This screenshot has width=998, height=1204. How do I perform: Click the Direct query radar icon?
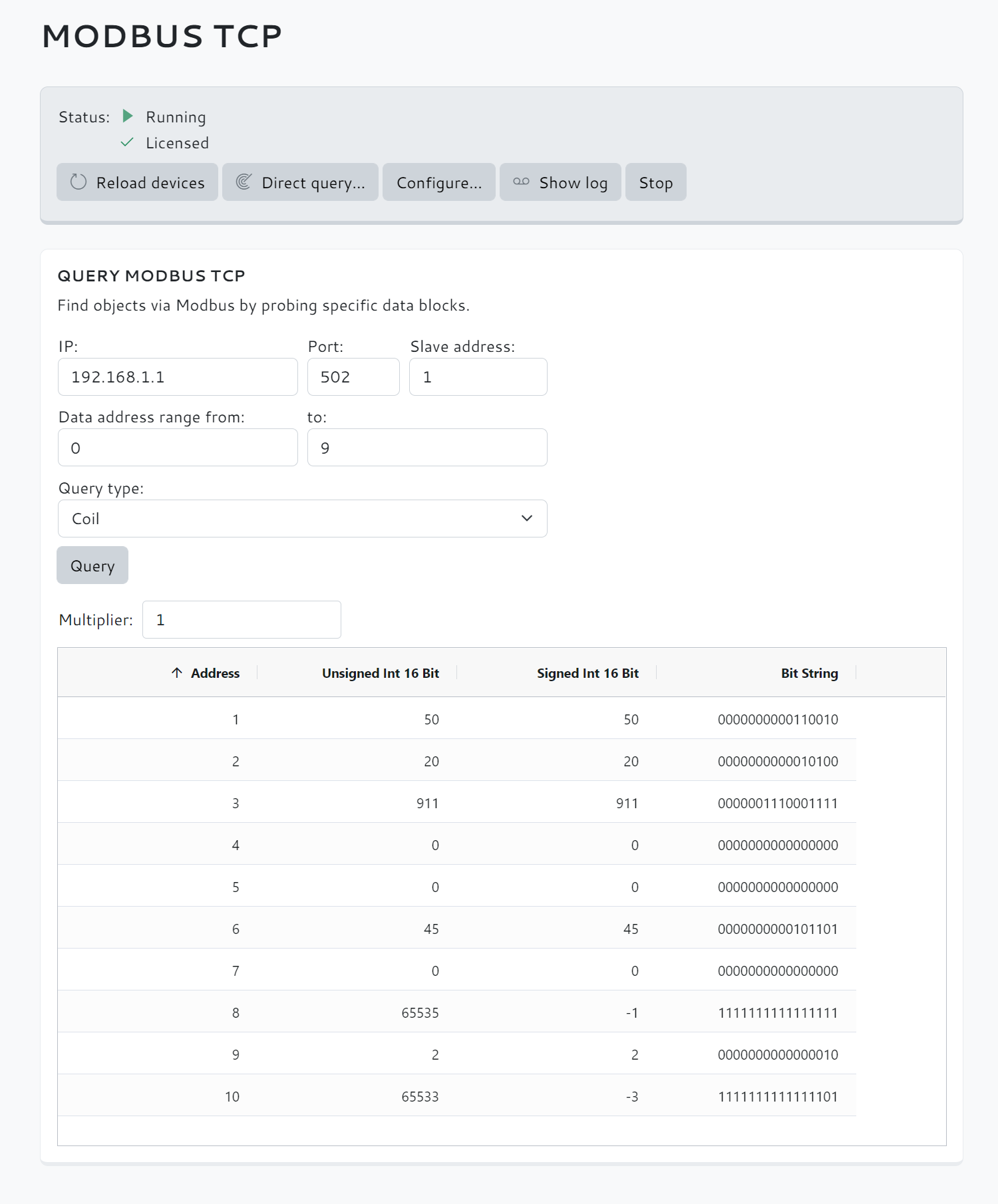click(x=244, y=182)
